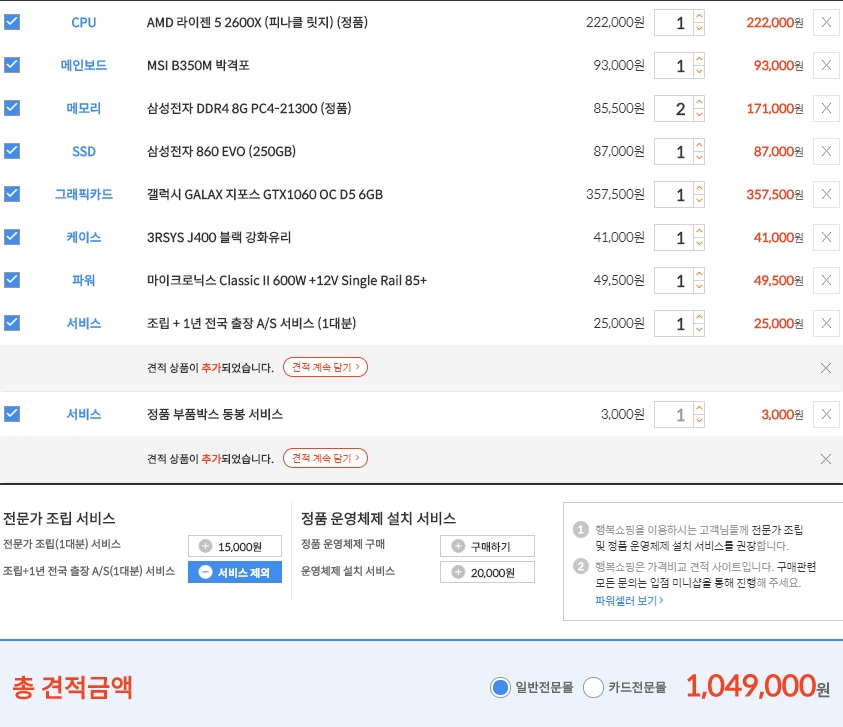This screenshot has height=727, width=843.
Task: Add 운영체제 설치 서비스 for 20,000원
Action: click(x=487, y=572)
